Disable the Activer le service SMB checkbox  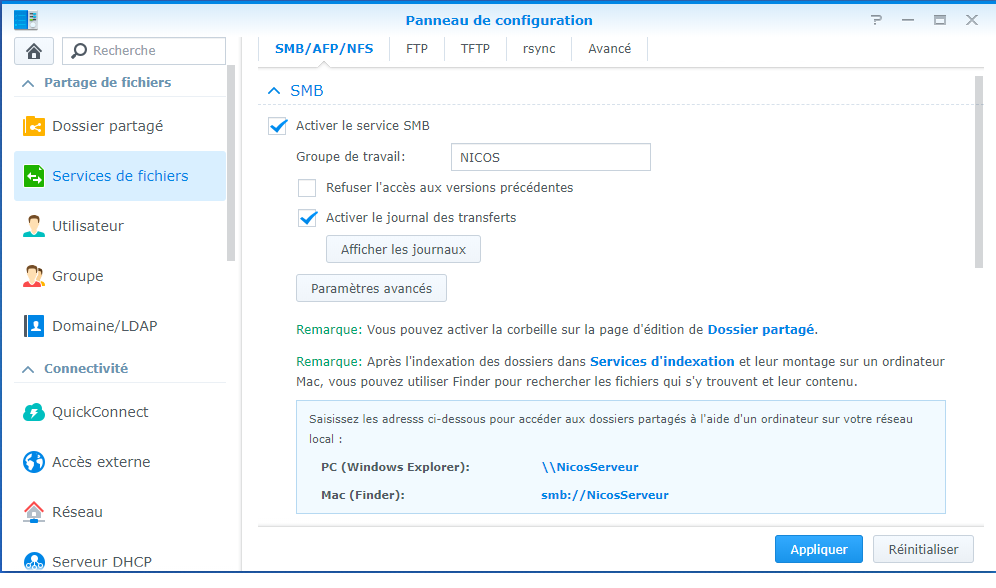pos(278,126)
